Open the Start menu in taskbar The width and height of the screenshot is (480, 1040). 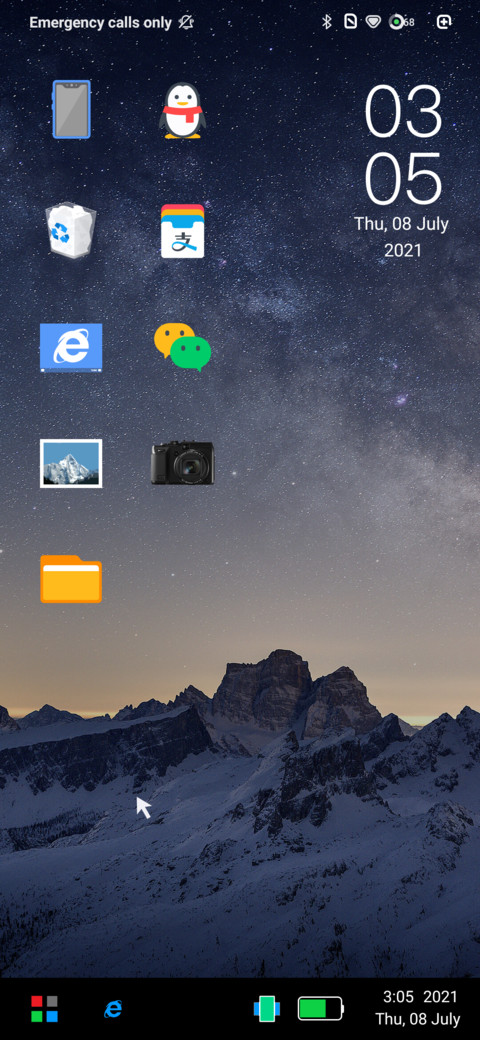[44, 1009]
